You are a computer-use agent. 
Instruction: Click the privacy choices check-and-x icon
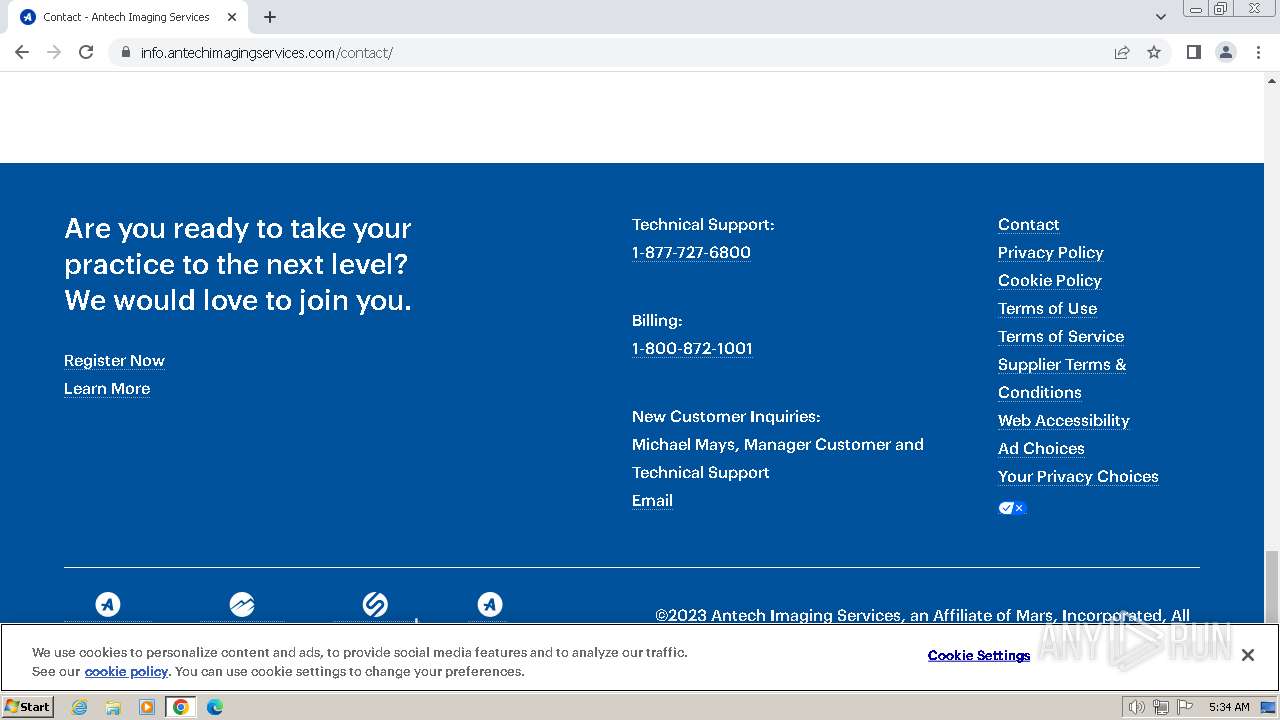[x=1012, y=508]
